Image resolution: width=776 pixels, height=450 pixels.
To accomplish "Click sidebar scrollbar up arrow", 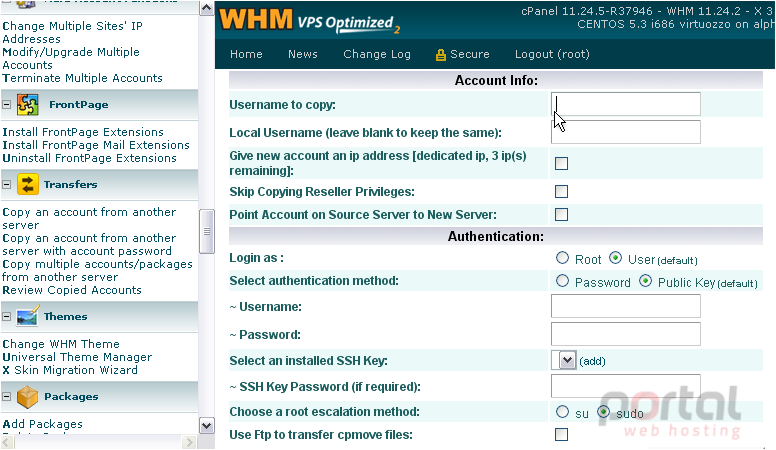I will tap(206, 7).
